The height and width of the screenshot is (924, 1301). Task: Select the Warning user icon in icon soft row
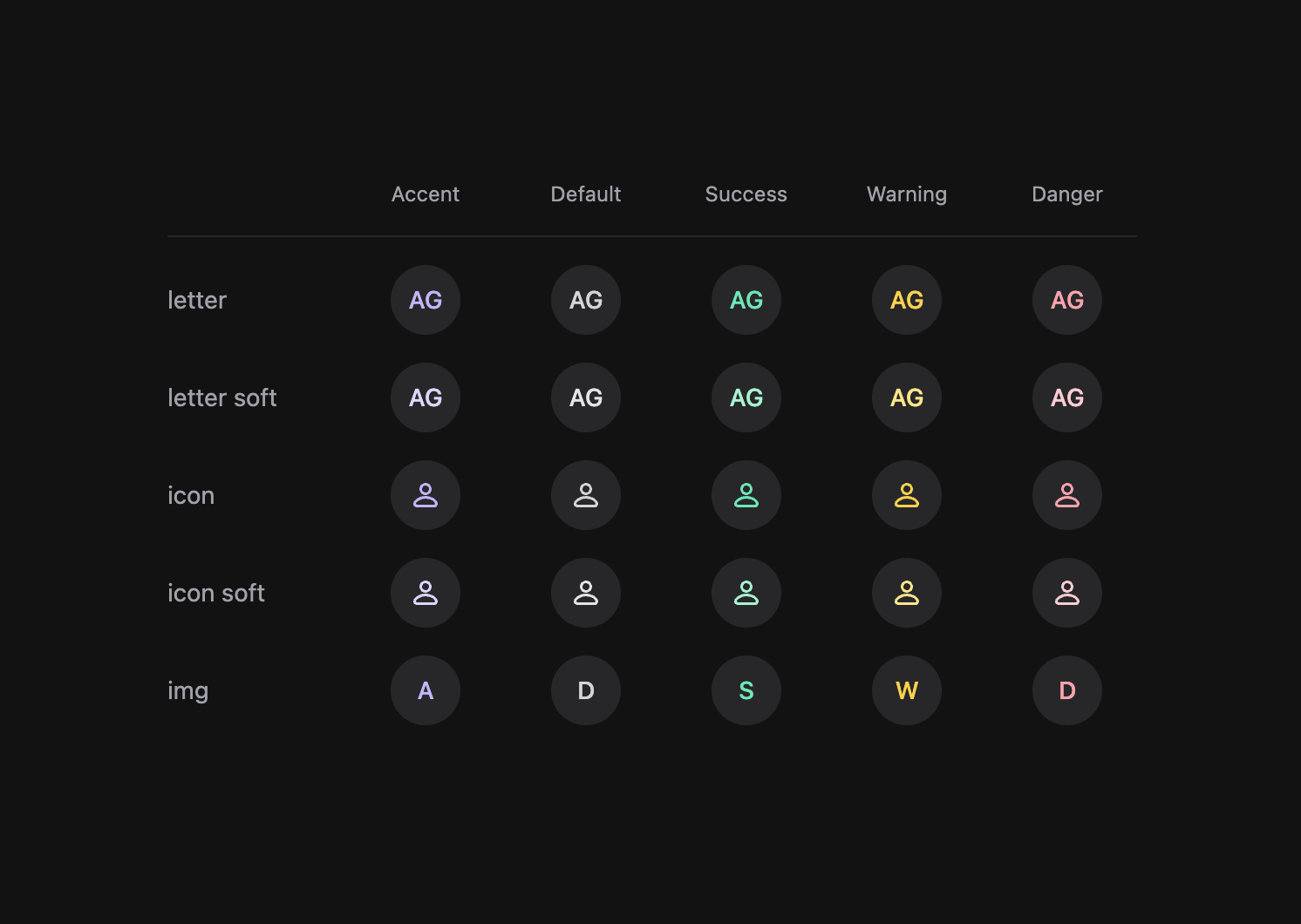click(x=907, y=593)
